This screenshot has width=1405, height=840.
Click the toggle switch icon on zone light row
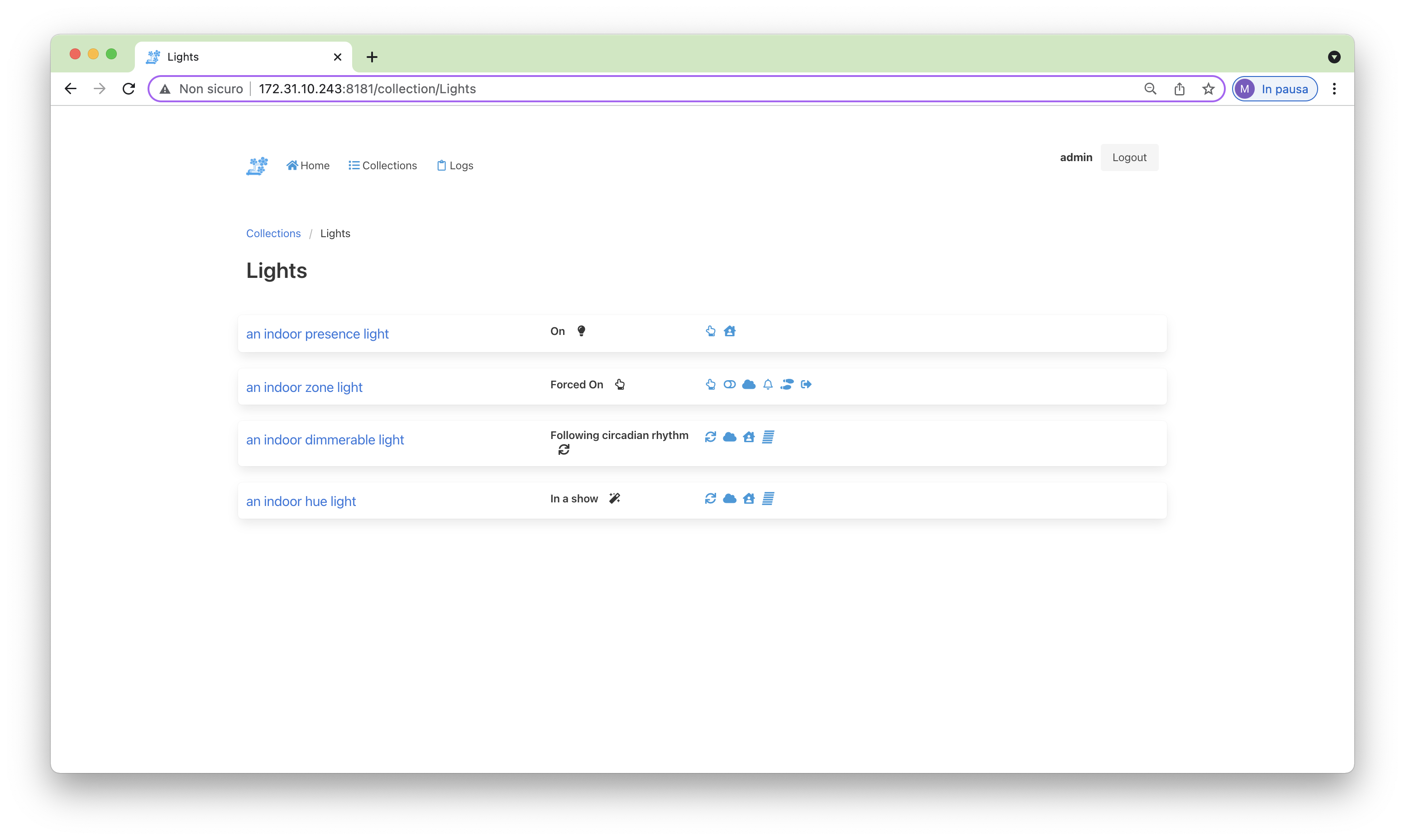pyautogui.click(x=730, y=384)
